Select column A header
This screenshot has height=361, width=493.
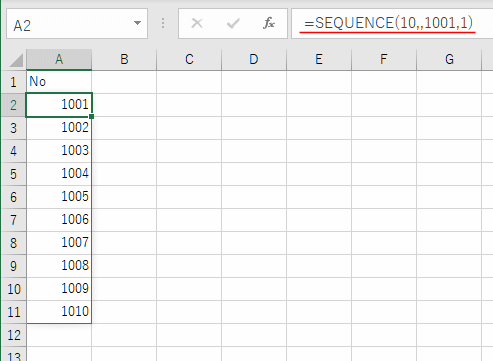pos(59,59)
